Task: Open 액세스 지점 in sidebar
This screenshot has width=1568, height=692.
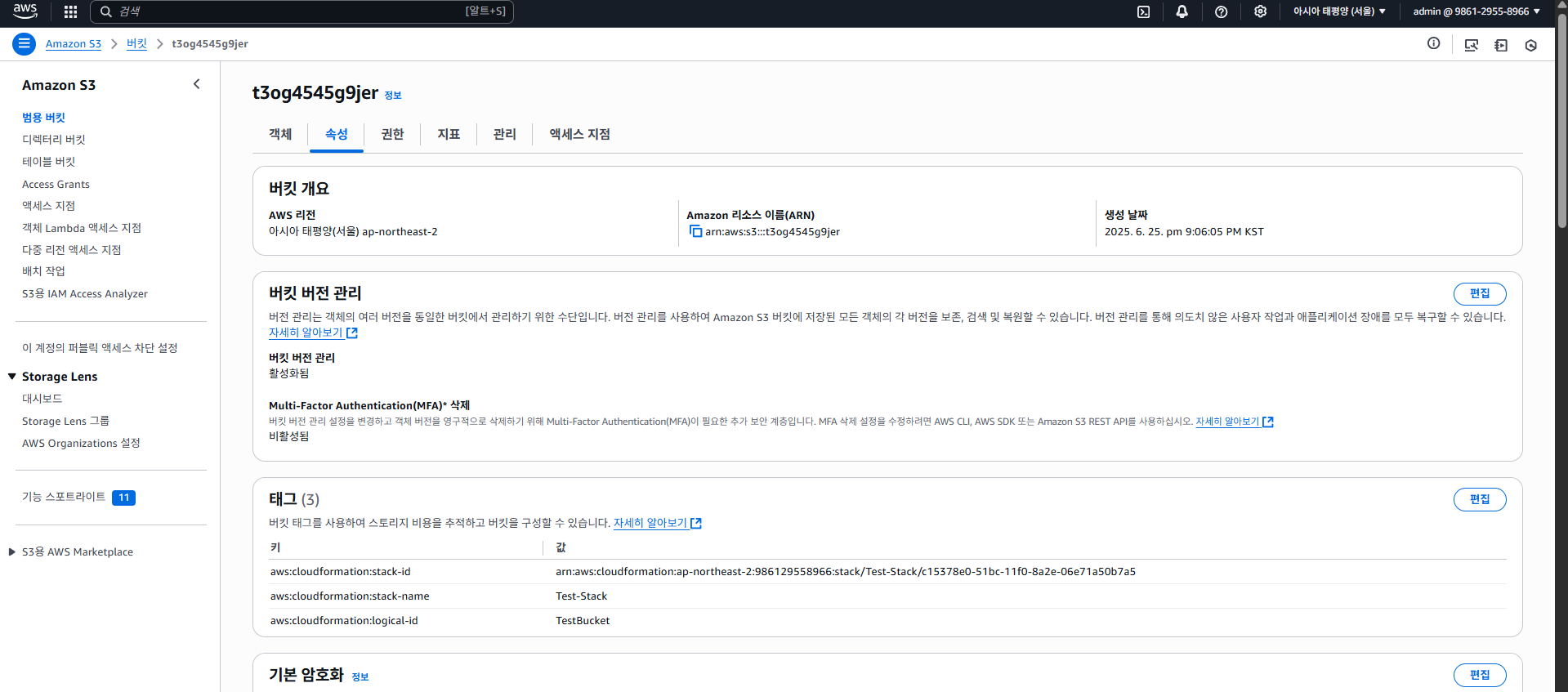Action: click(48, 206)
